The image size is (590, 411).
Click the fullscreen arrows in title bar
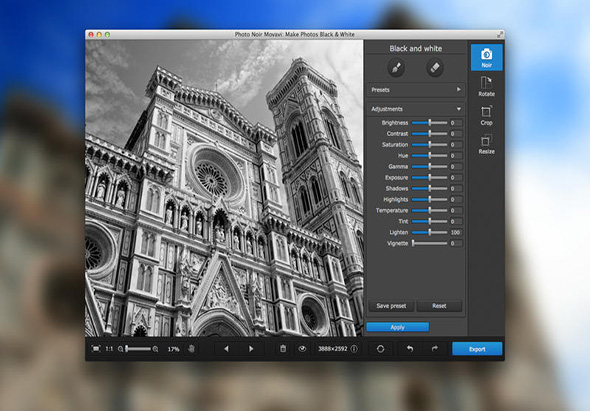(x=500, y=34)
